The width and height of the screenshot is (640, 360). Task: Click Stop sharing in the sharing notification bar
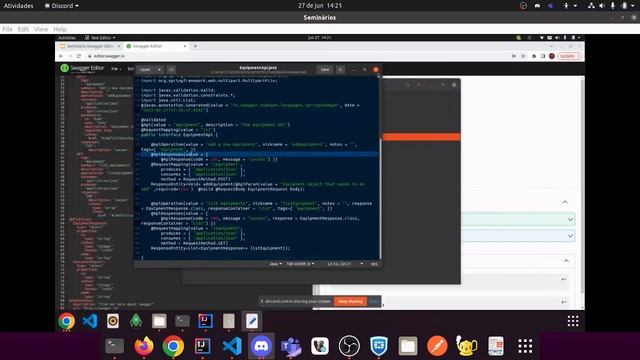(x=350, y=302)
